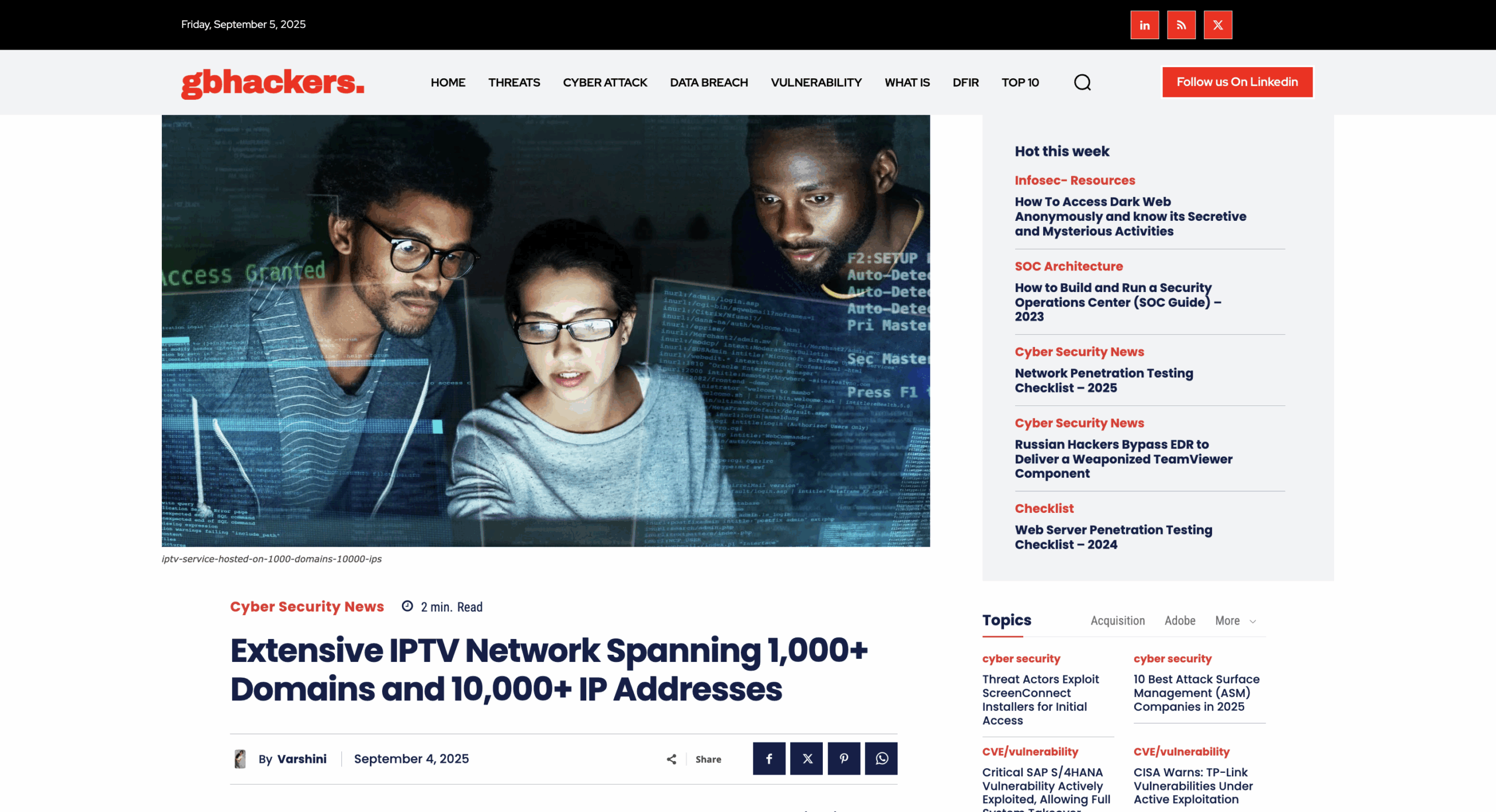Share article on X button
Image resolution: width=1496 pixels, height=812 pixels.
[806, 758]
